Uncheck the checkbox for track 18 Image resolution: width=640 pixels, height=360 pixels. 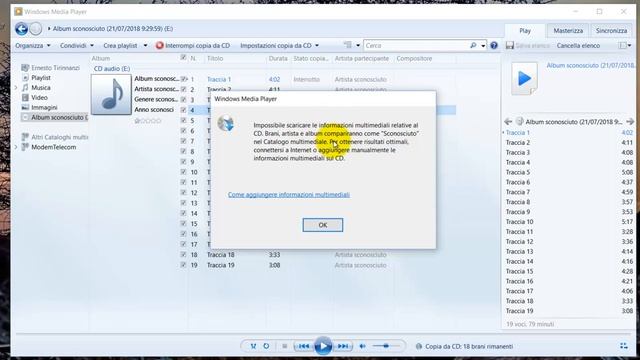point(183,254)
